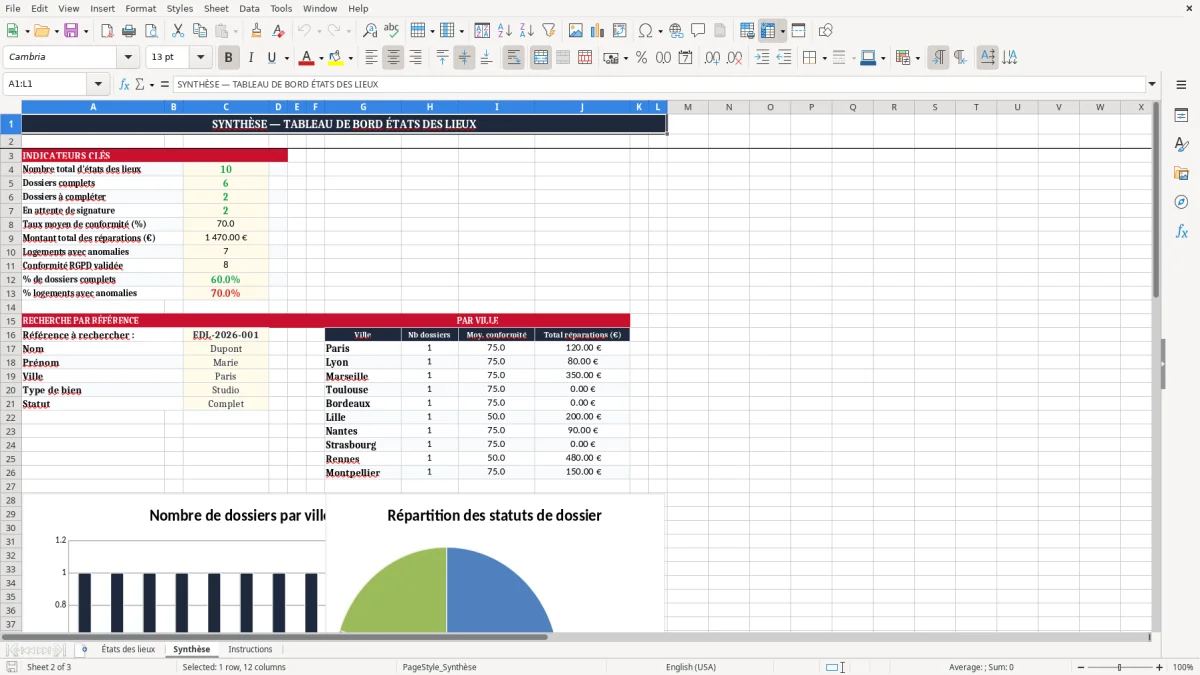Click zoom out minus button

click(1081, 667)
